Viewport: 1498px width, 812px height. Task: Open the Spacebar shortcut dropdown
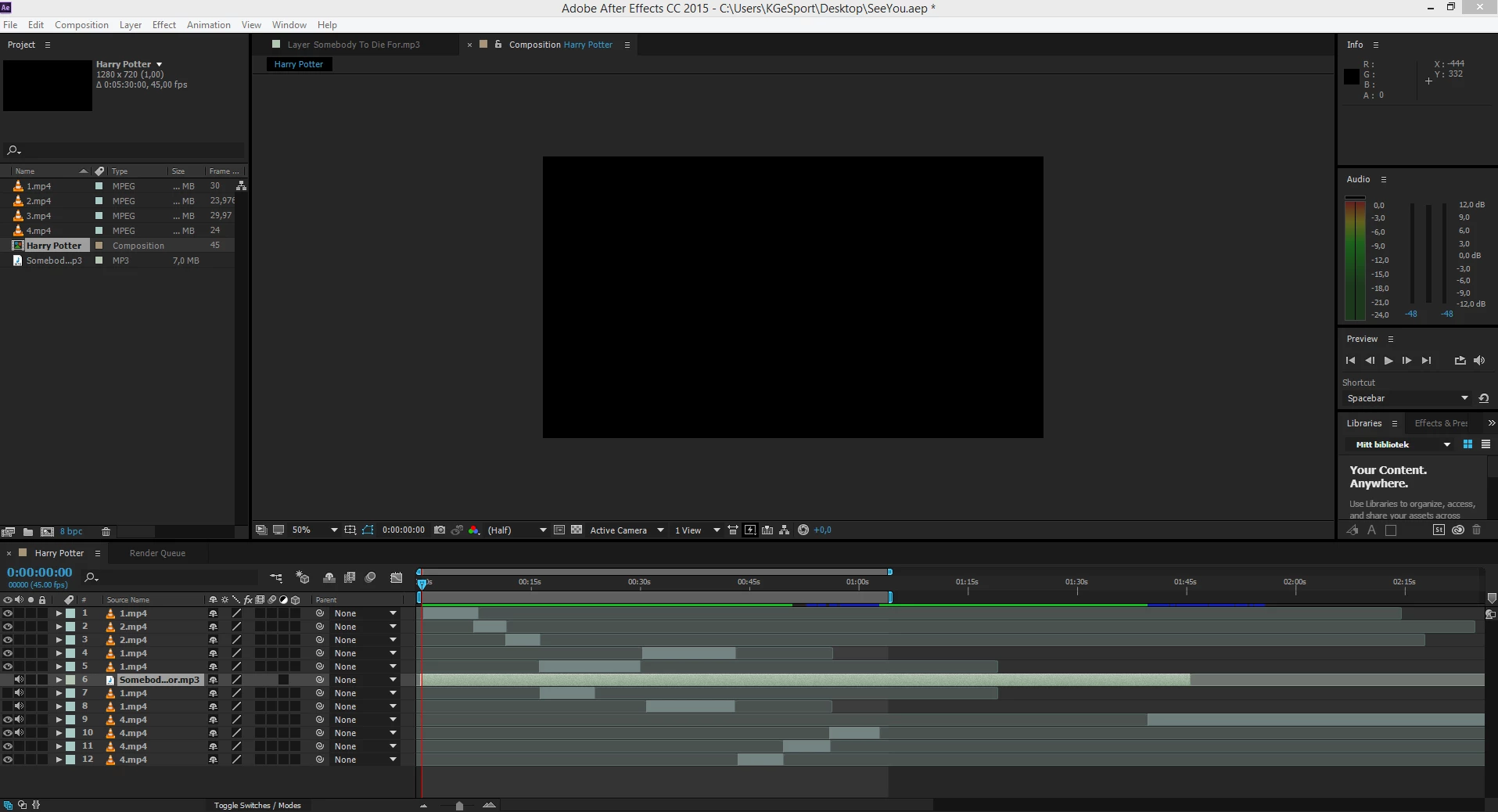(x=1407, y=398)
